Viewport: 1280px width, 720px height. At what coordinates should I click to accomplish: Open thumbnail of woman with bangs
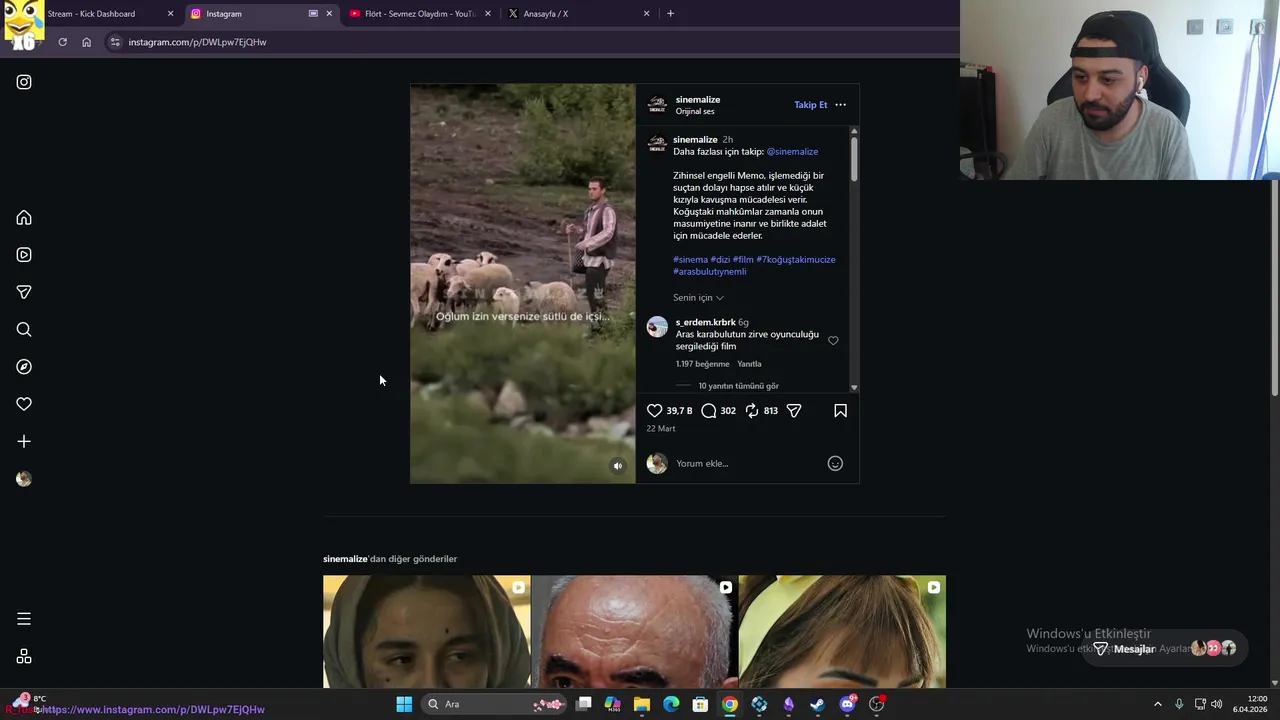coord(842,632)
